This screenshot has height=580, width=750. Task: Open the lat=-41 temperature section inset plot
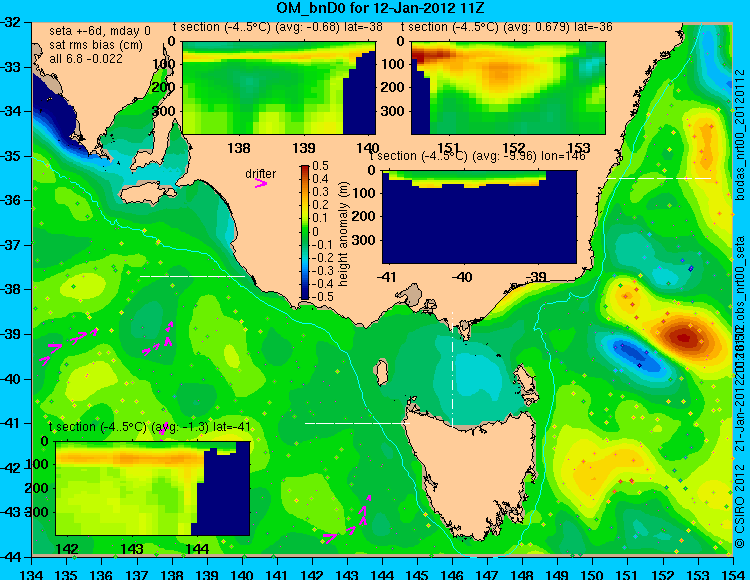[x=153, y=488]
